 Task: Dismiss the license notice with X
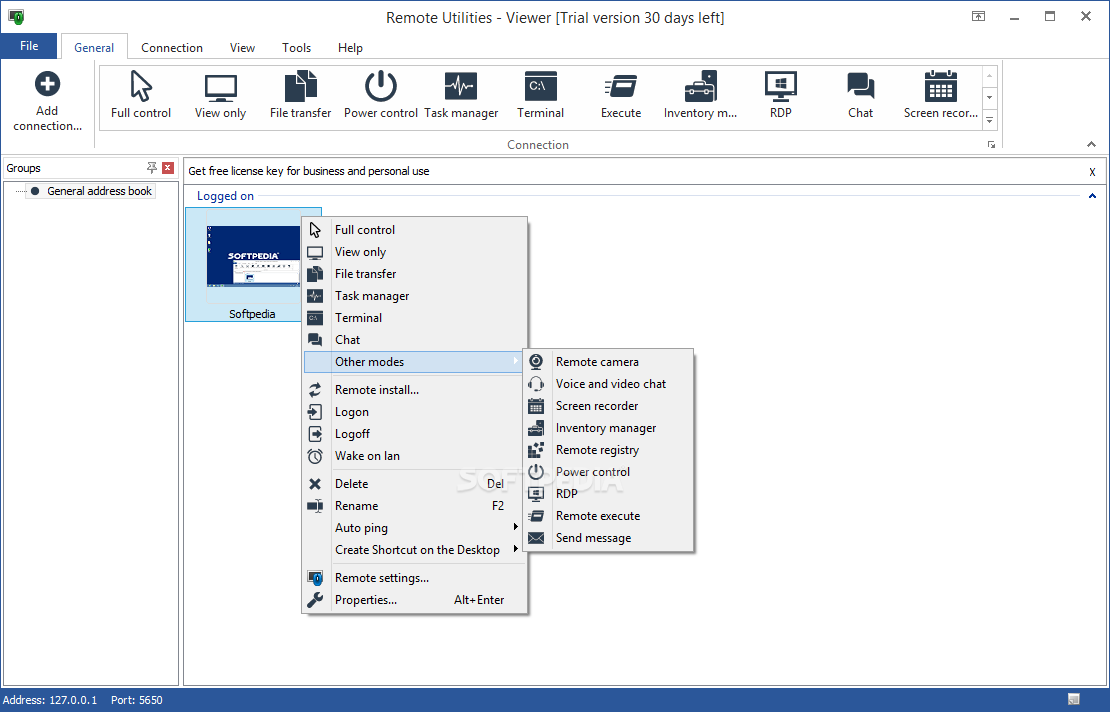tap(1092, 172)
